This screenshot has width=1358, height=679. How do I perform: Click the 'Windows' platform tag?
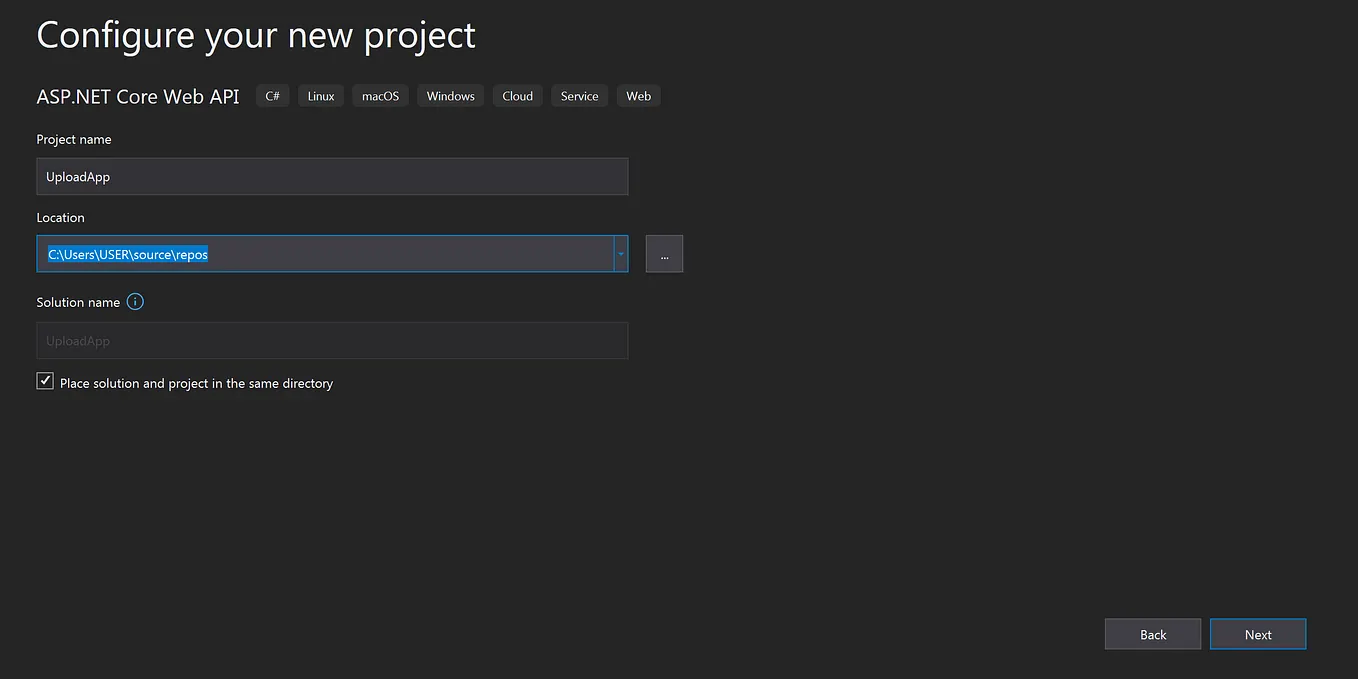450,95
